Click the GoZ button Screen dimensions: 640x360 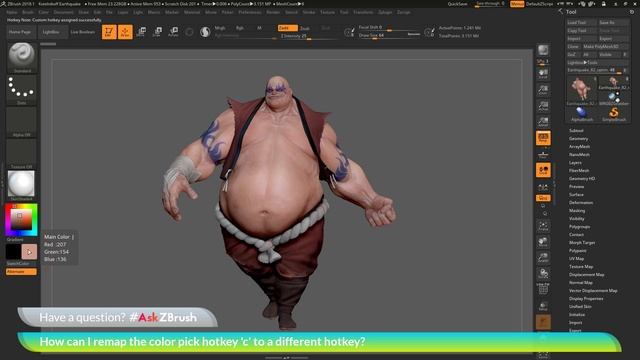point(572,54)
